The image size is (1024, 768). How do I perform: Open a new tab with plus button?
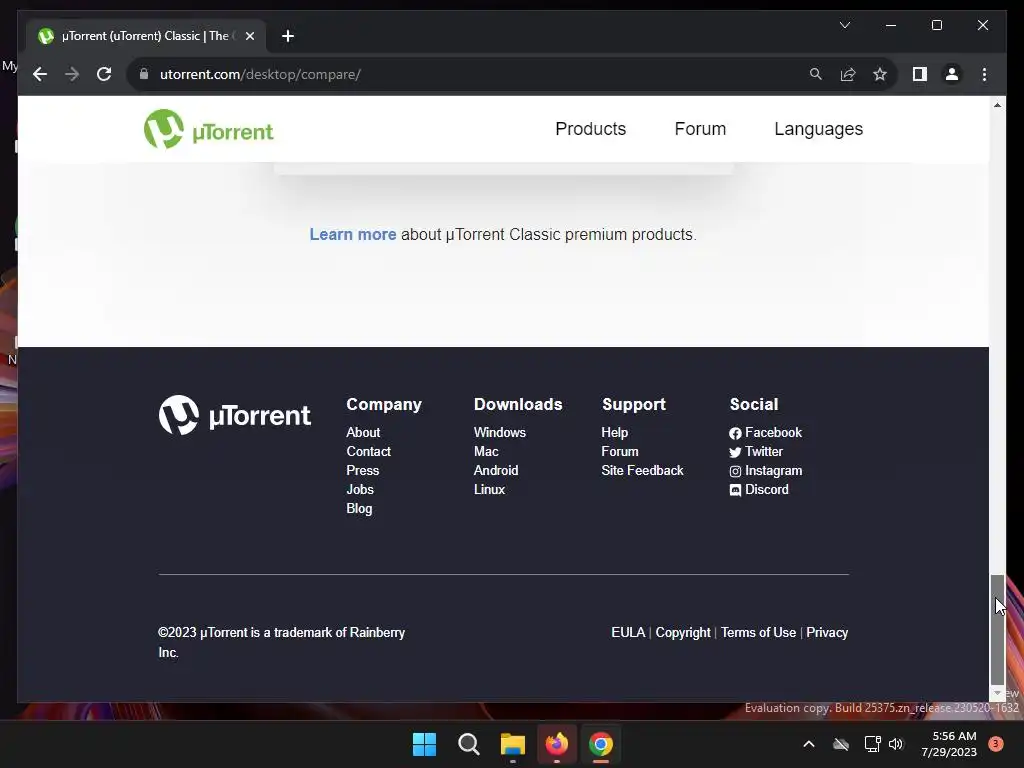pyautogui.click(x=288, y=36)
